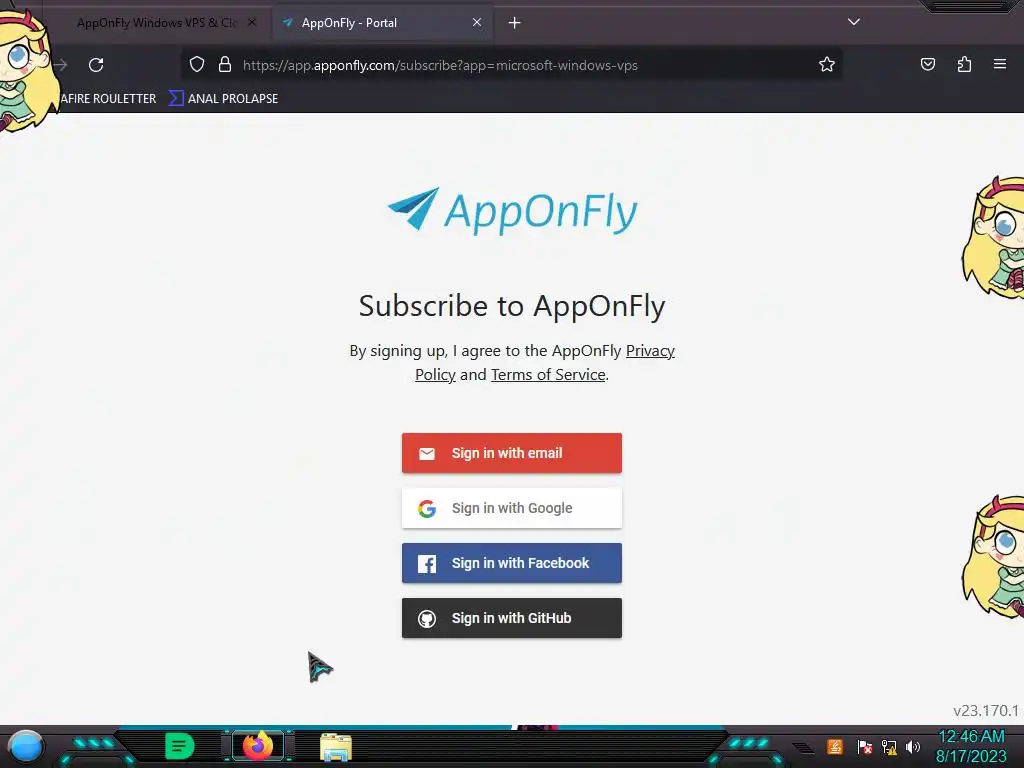Screen dimensions: 1024x768
Task: Click the version text v23.170.1
Action: pyautogui.click(x=985, y=711)
